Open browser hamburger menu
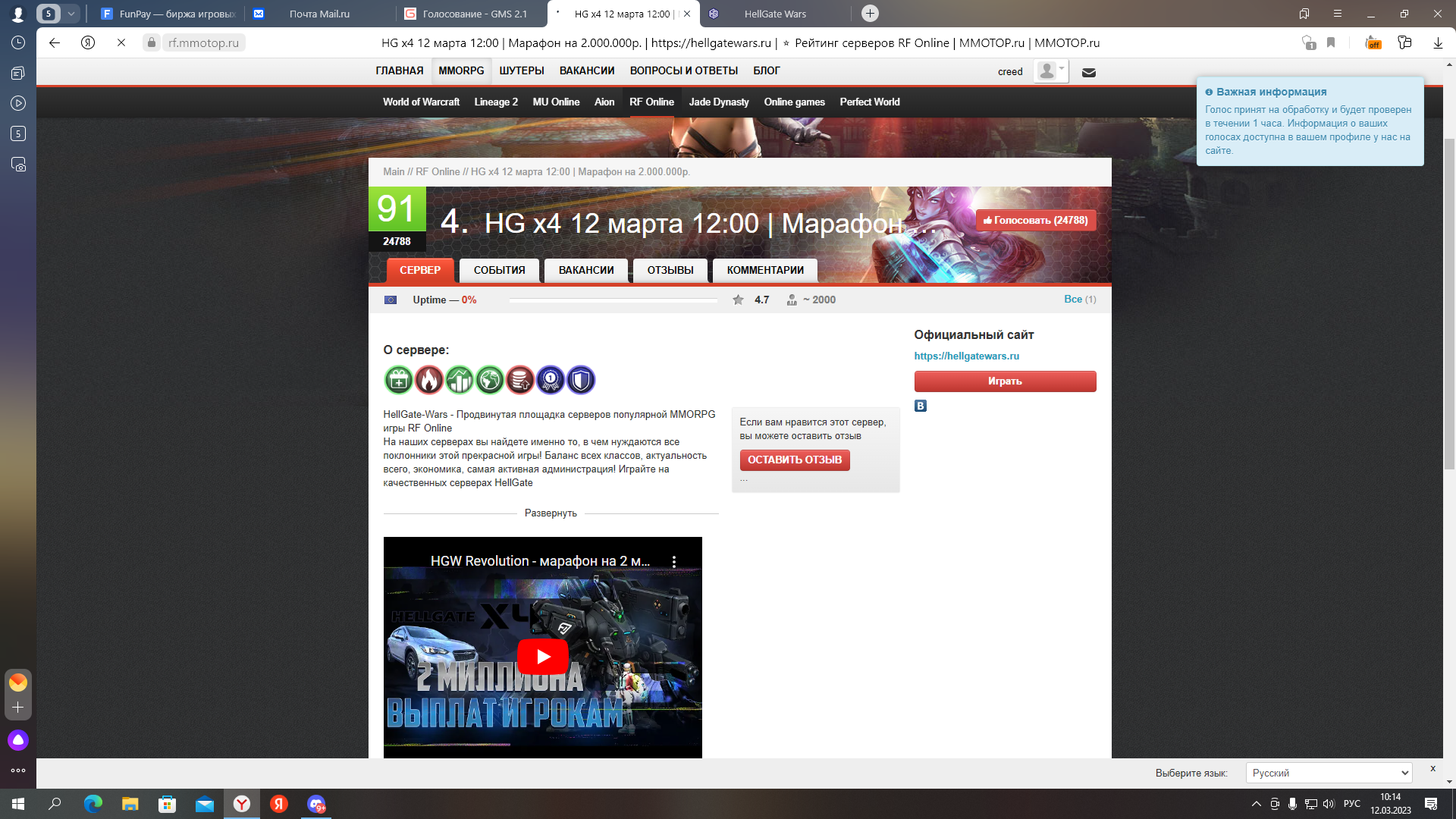Viewport: 1456px width, 819px height. pos(1338,14)
